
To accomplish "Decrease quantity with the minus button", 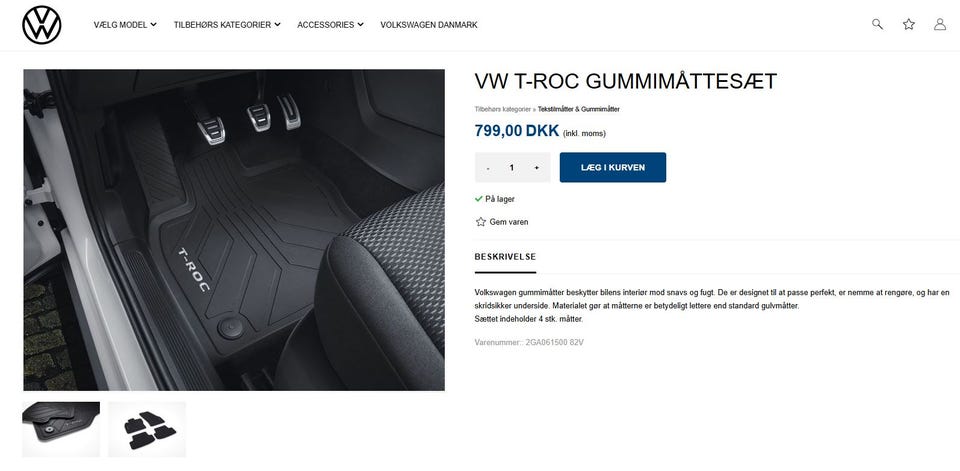I will click(487, 168).
